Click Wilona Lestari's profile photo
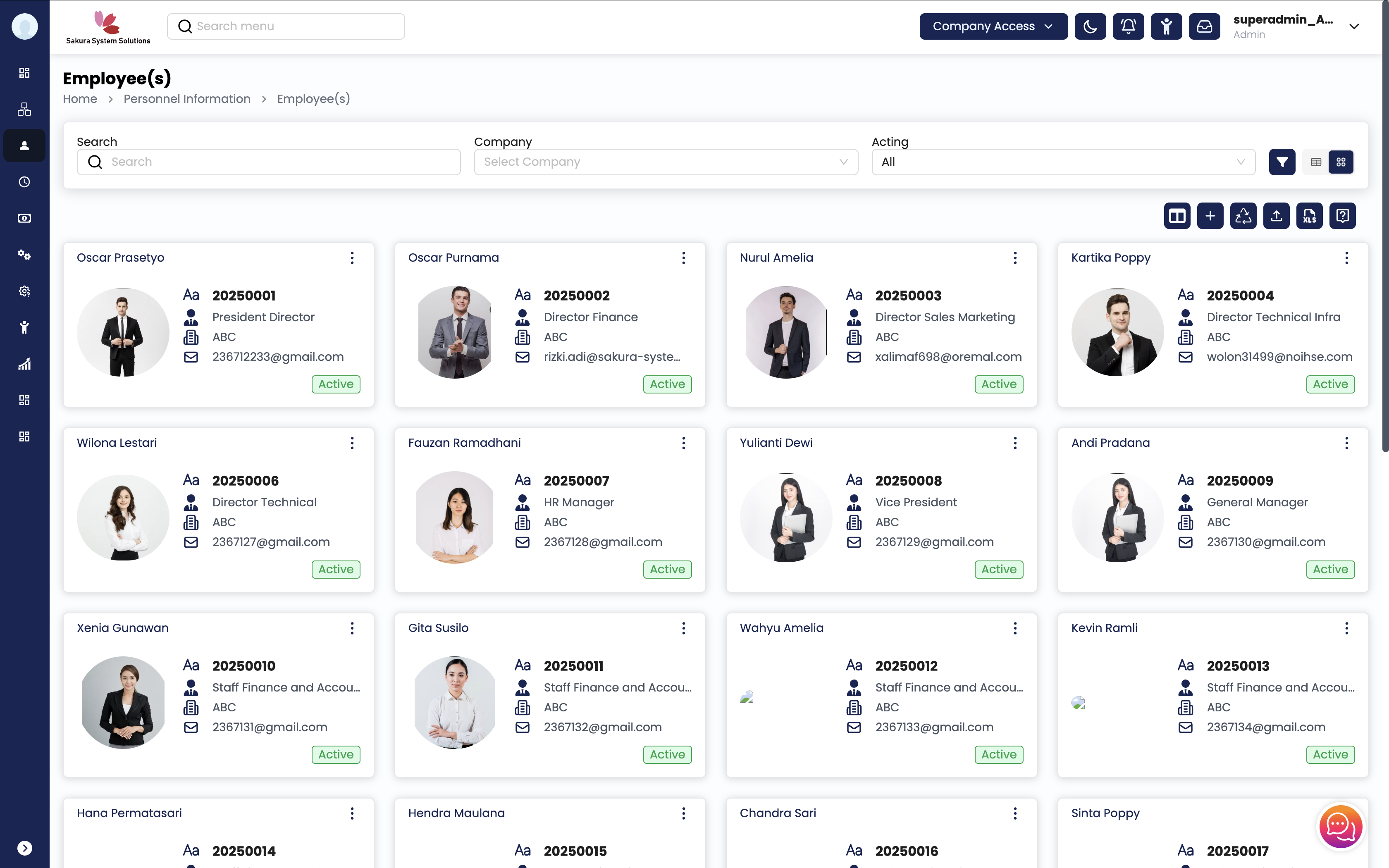The width and height of the screenshot is (1389, 868). click(123, 517)
